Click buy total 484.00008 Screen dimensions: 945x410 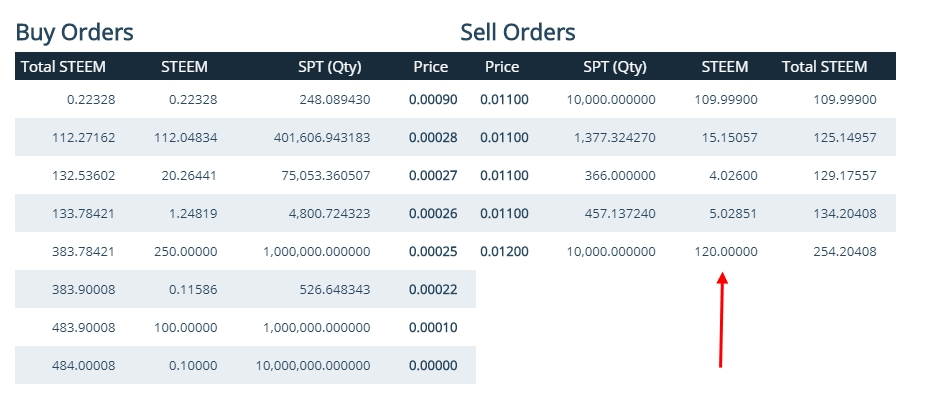coord(83,365)
